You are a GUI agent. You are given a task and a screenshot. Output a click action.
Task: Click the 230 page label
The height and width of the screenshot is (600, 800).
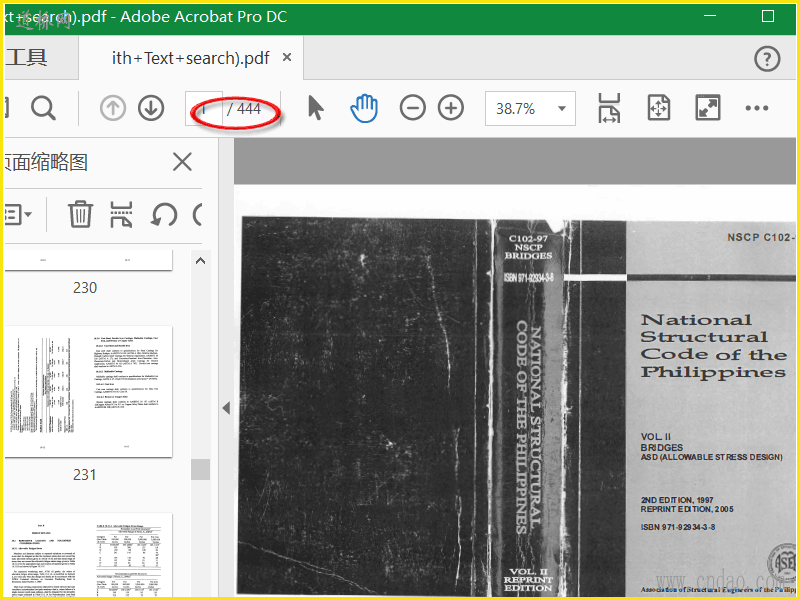point(85,288)
